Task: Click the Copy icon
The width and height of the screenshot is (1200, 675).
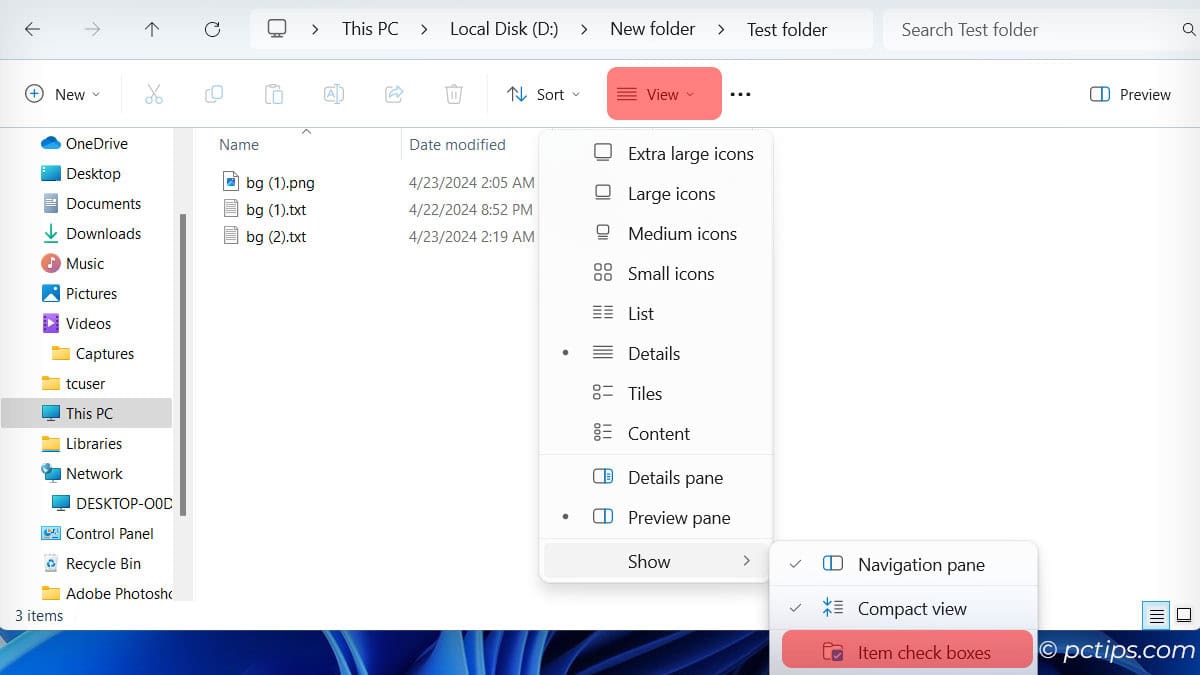Action: 214,93
